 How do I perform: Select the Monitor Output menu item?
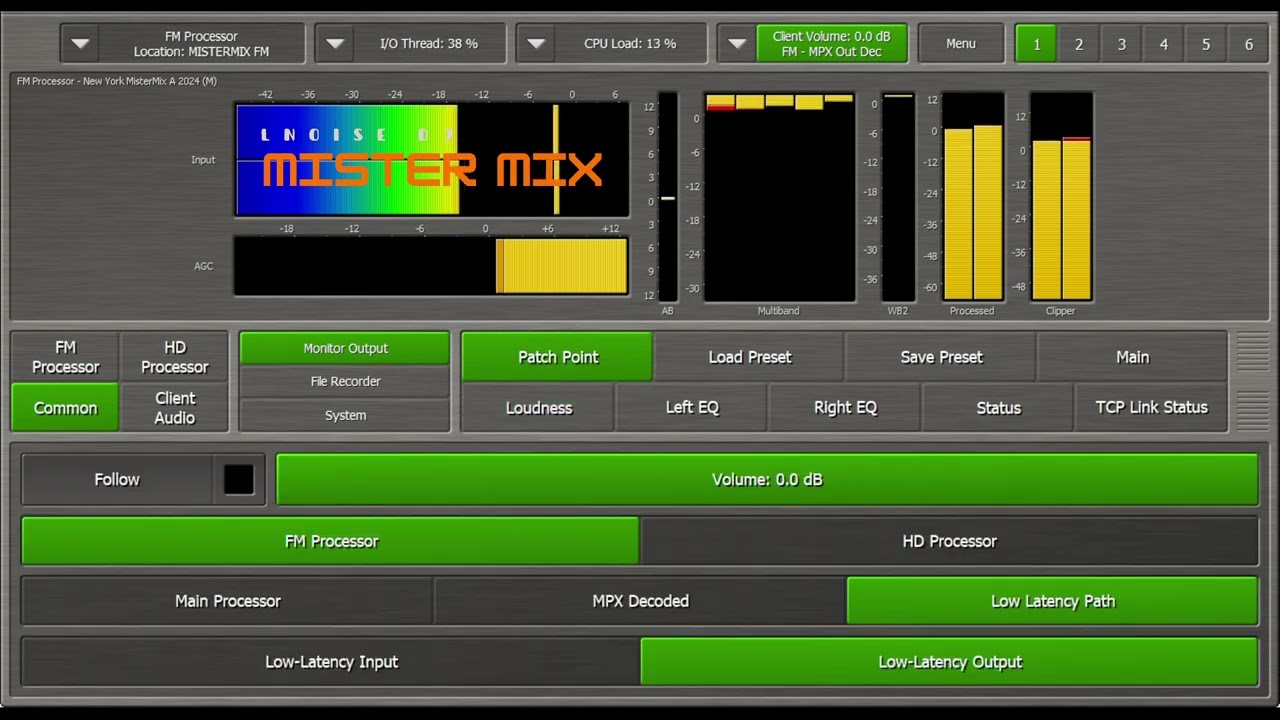pos(345,348)
